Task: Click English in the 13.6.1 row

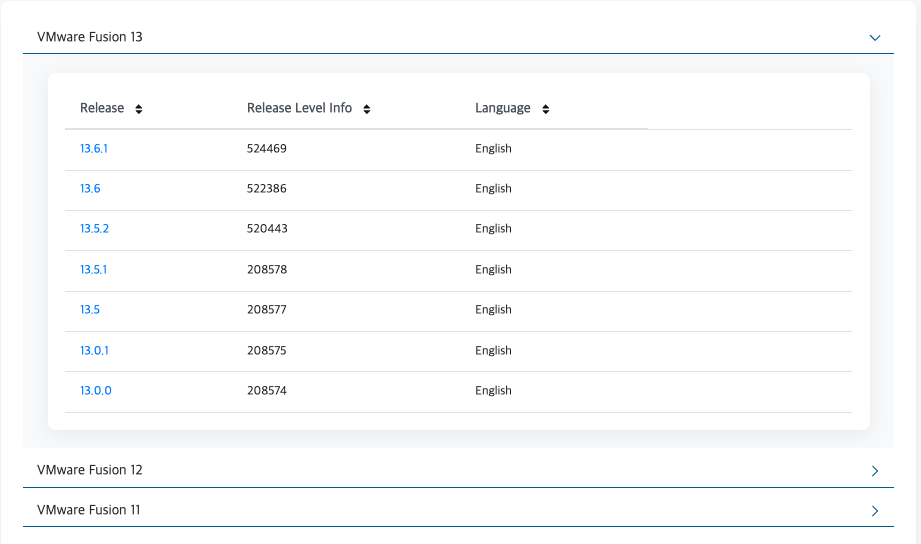Action: 493,149
